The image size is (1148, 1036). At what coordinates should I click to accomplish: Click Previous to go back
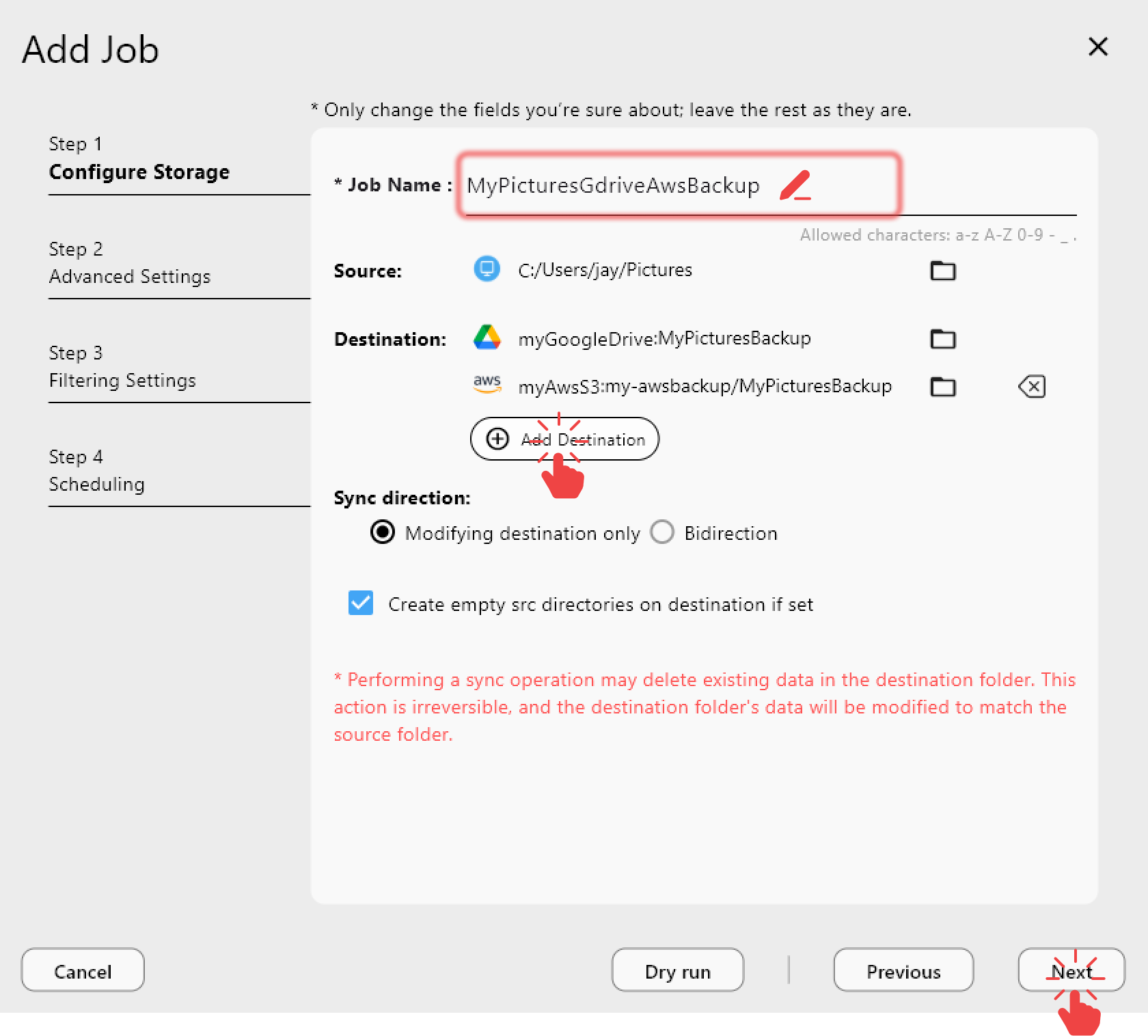click(x=903, y=970)
